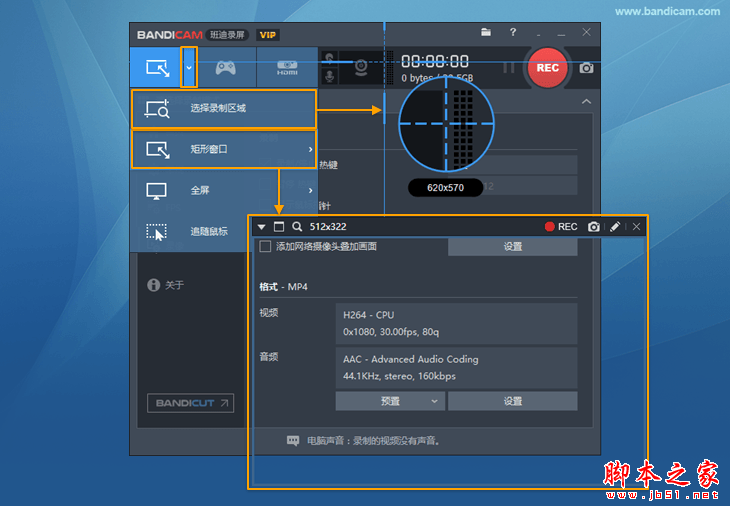Click the 620x570 size label

click(446, 188)
